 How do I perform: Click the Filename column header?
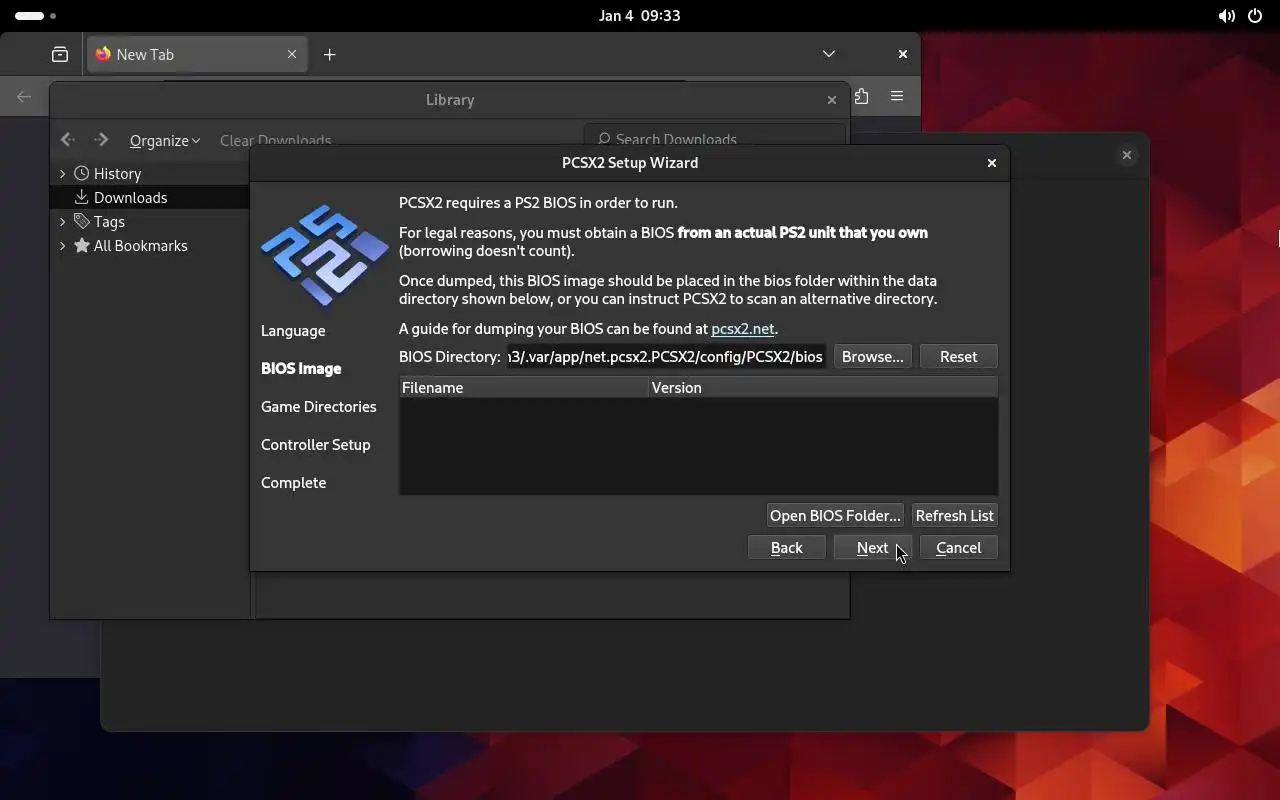point(524,387)
